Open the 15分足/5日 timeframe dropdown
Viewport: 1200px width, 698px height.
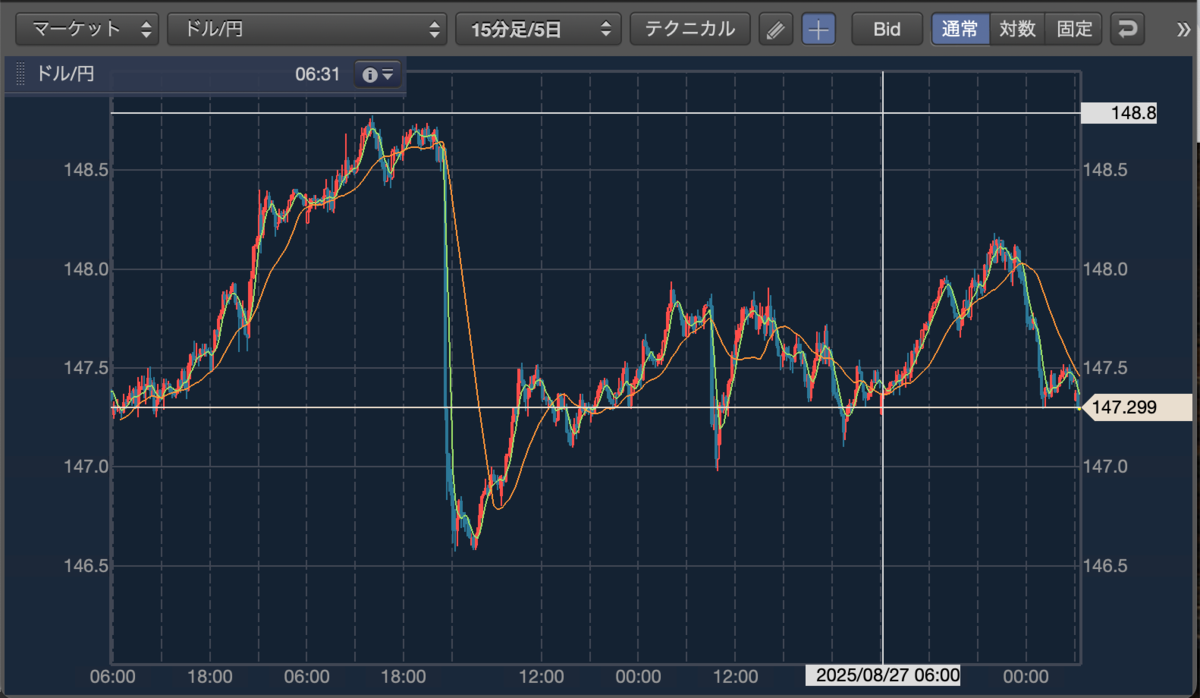[x=538, y=29]
